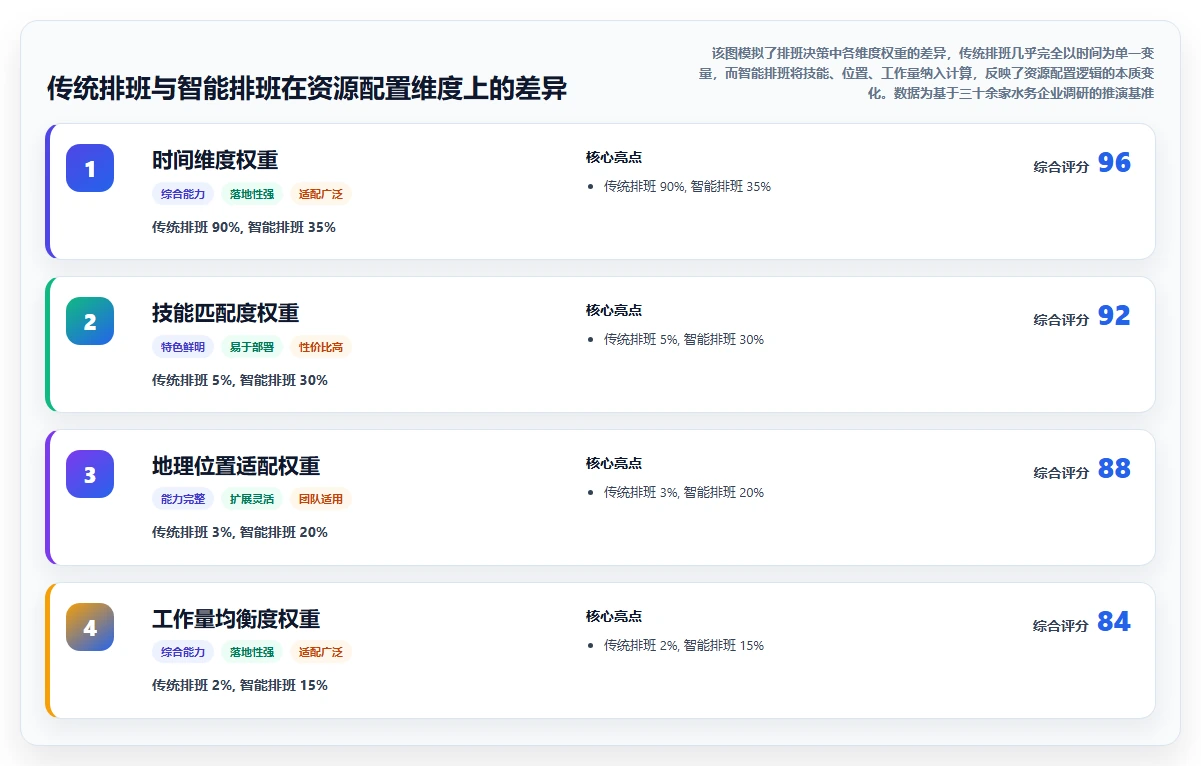Screen dimensions: 1201x766
Task: Click 综合评分 label beside score 96
Action: (1061, 167)
